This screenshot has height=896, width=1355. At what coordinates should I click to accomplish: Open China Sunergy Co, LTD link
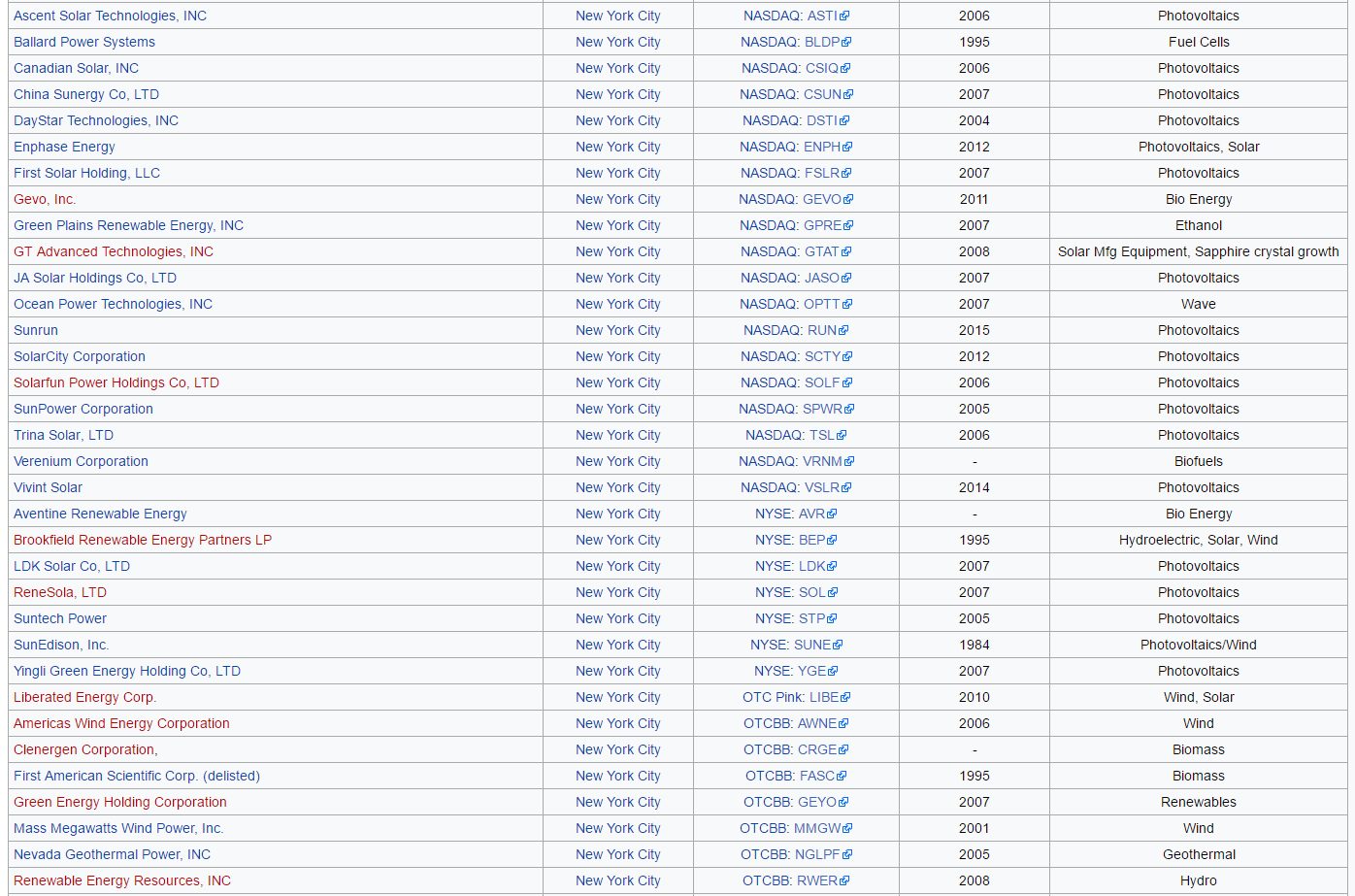tap(86, 94)
